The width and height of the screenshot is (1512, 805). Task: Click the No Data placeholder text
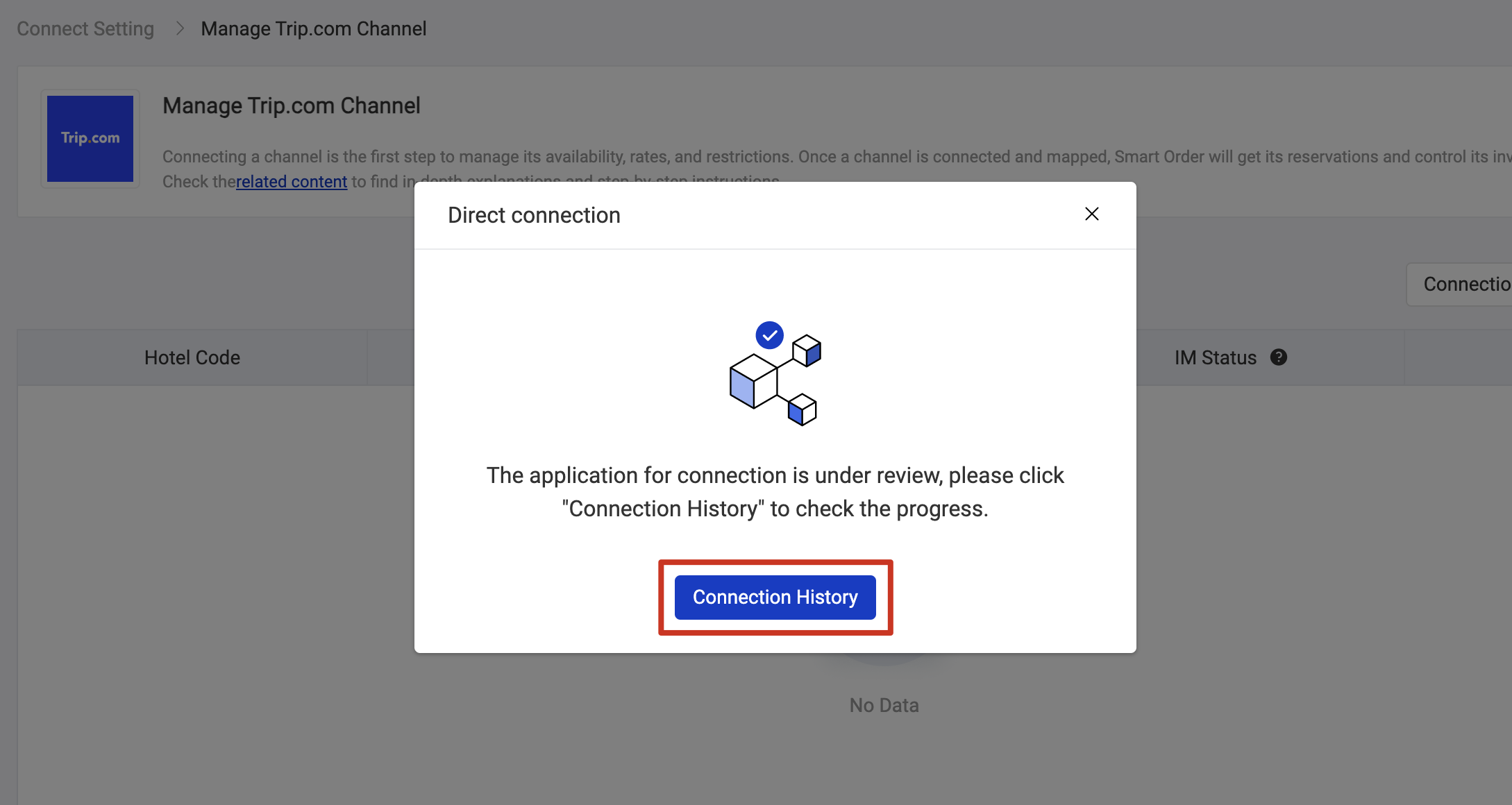883,704
